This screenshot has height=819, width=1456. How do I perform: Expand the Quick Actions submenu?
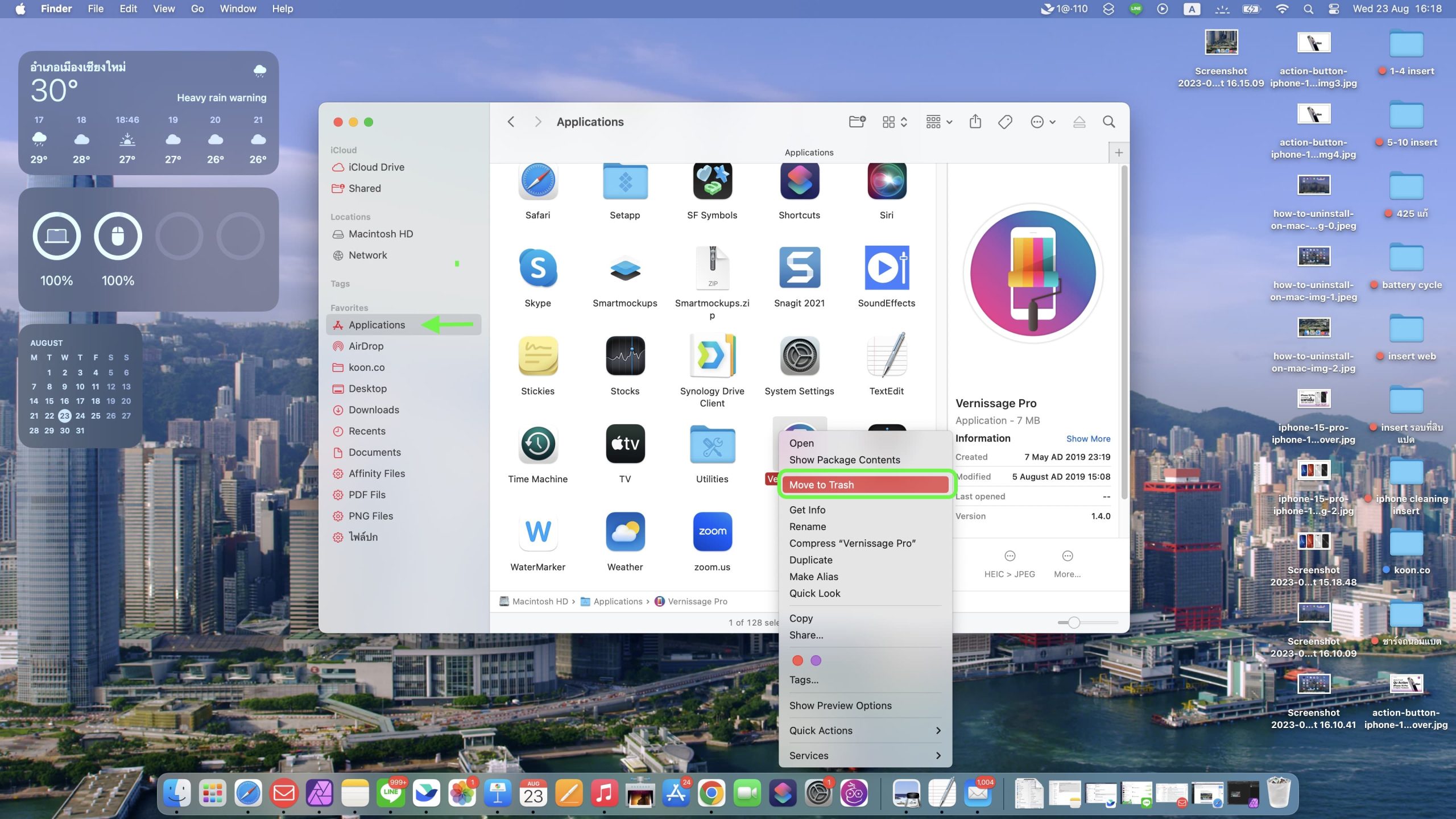tap(864, 730)
